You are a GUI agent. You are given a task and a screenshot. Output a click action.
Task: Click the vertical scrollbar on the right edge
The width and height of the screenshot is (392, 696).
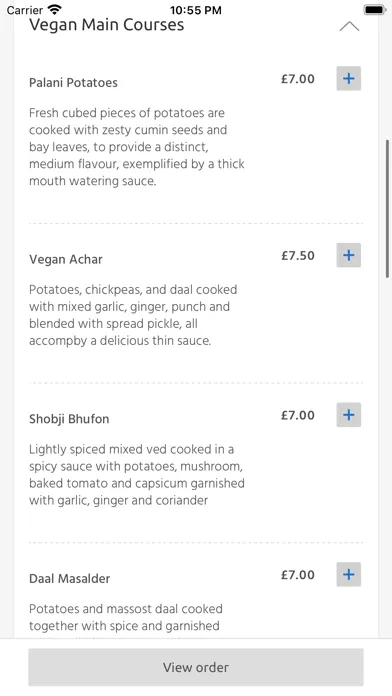pos(388,209)
